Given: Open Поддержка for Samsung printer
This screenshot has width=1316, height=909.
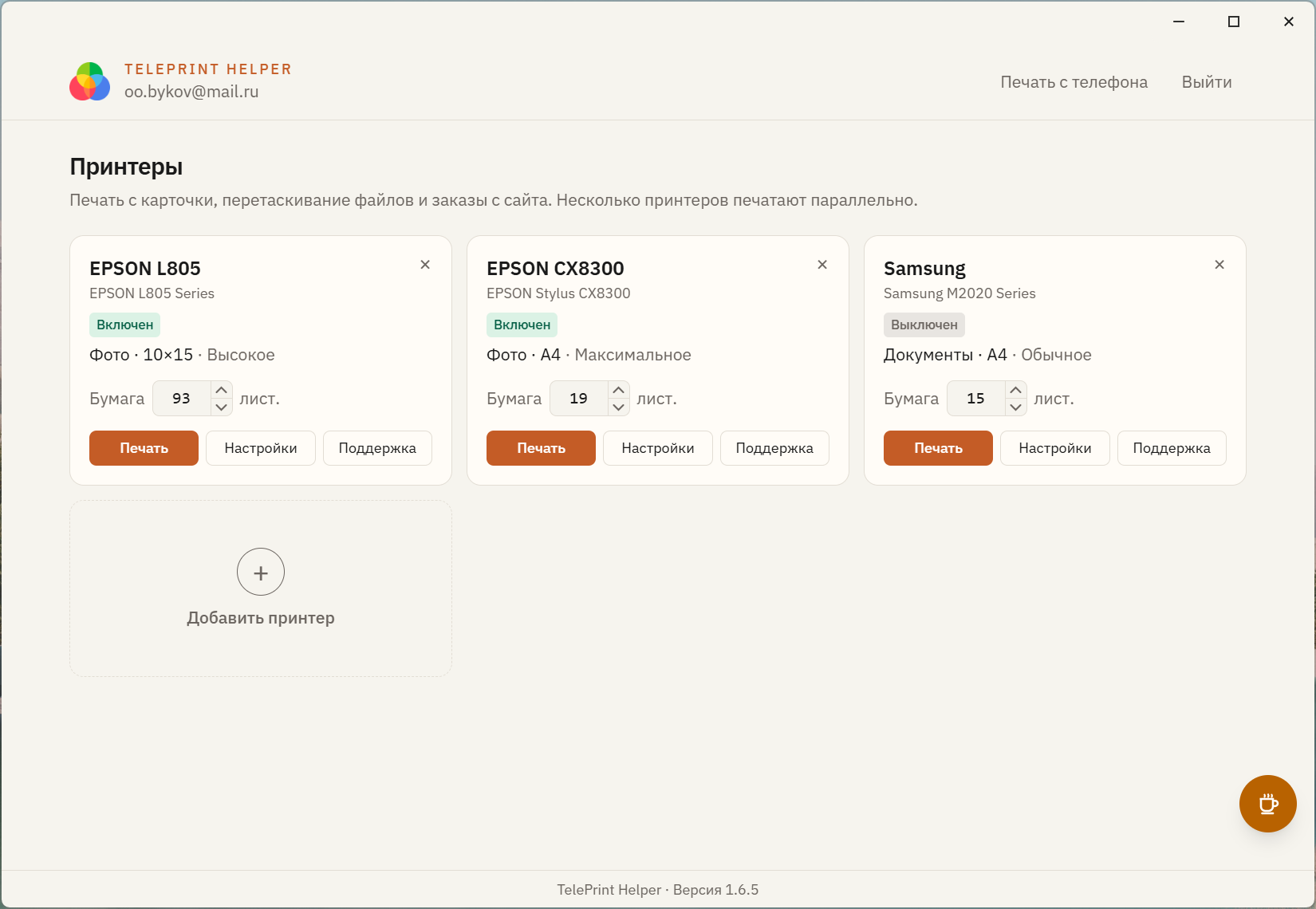Looking at the screenshot, I should (1172, 448).
